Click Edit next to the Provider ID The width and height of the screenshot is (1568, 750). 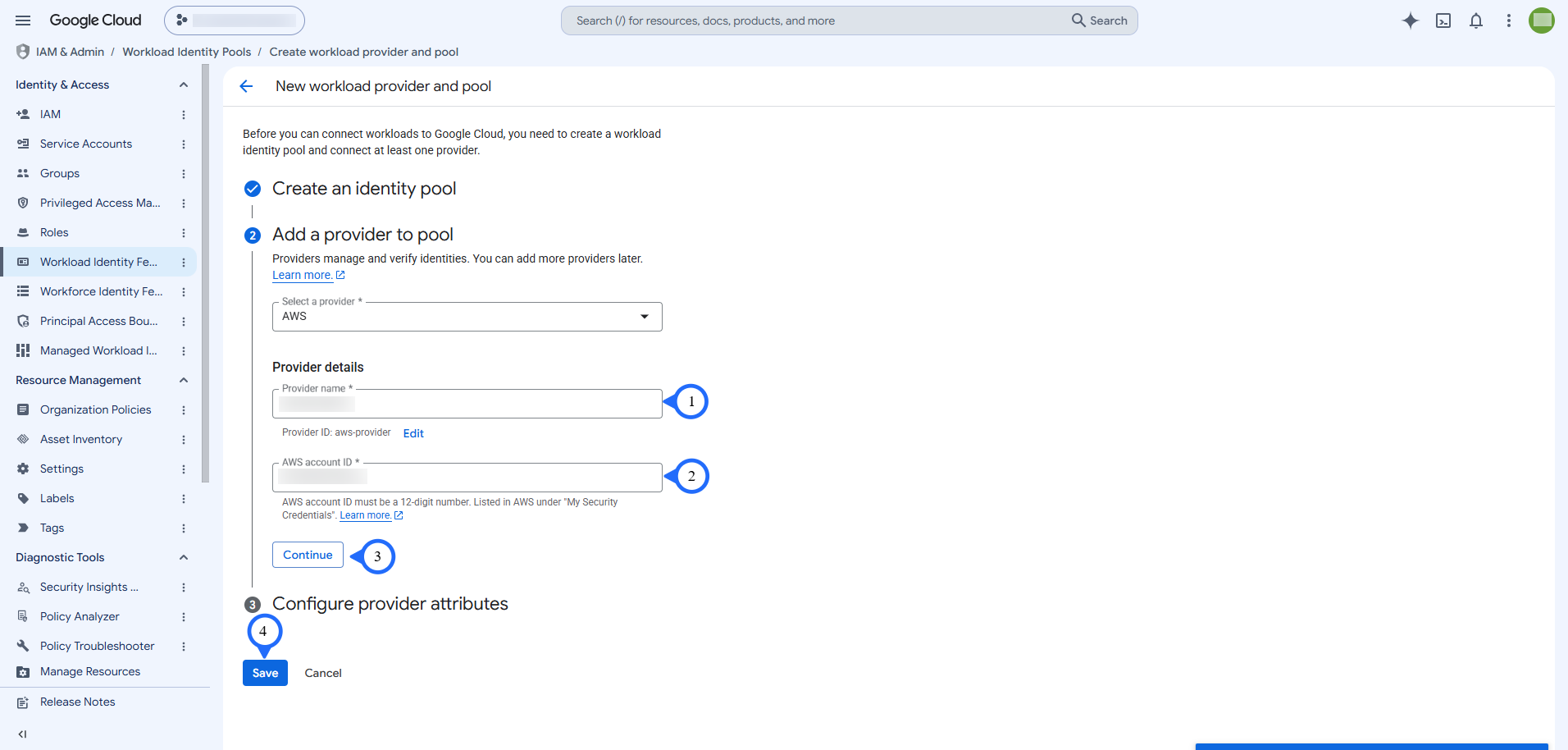pos(413,433)
